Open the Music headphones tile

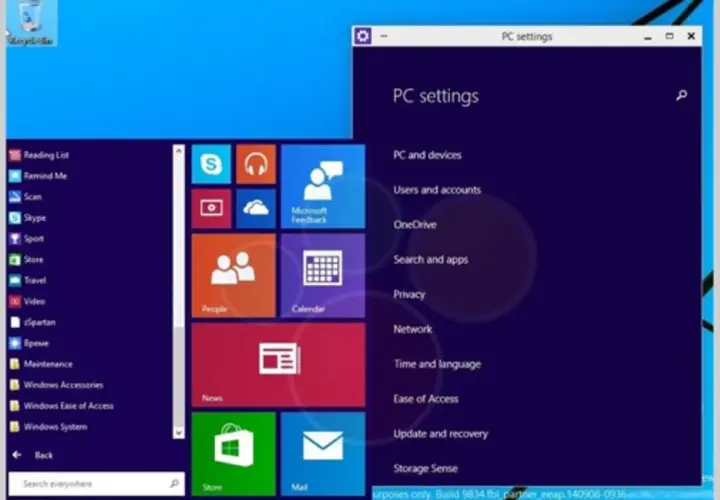(x=256, y=164)
